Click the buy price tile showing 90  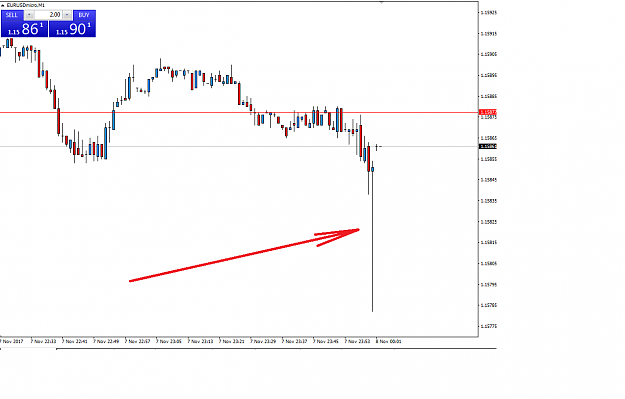tap(72, 29)
